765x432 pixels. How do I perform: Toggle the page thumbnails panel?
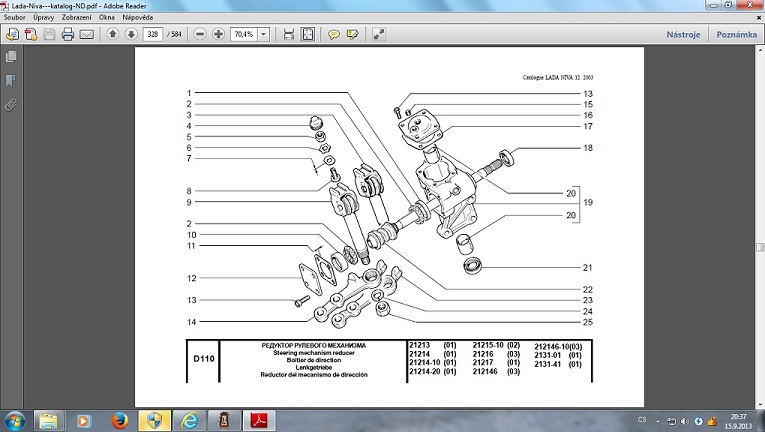point(11,58)
